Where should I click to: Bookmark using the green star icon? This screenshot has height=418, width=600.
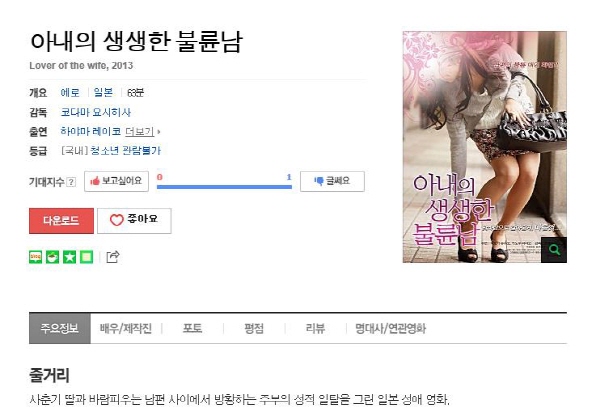(69, 257)
